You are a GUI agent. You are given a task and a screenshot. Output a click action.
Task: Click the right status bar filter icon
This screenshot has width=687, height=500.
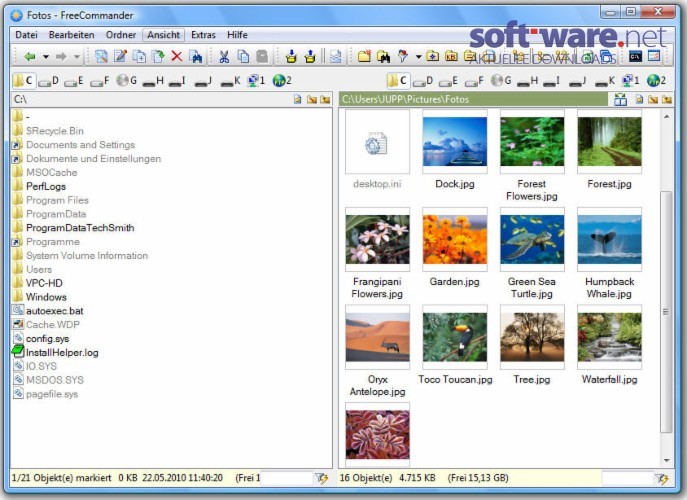click(x=662, y=478)
